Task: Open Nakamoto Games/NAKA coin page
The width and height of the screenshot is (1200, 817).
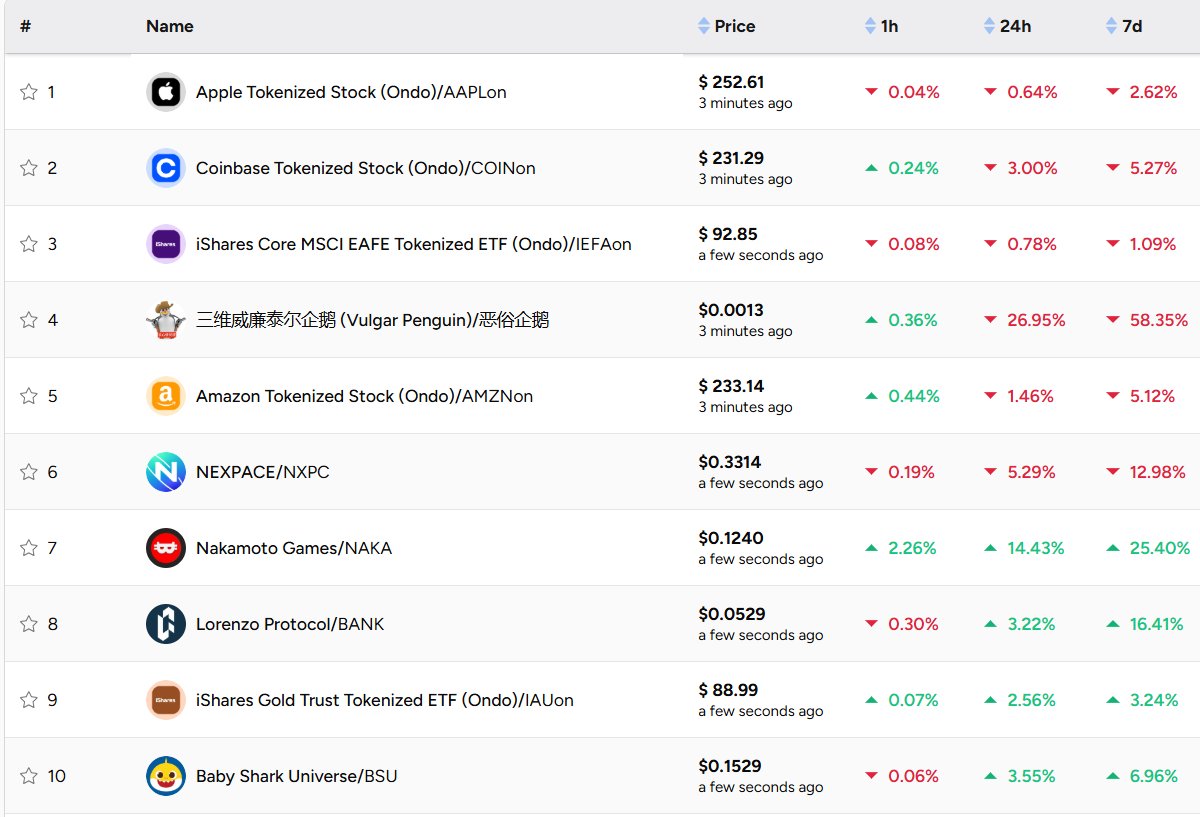Action: [294, 548]
